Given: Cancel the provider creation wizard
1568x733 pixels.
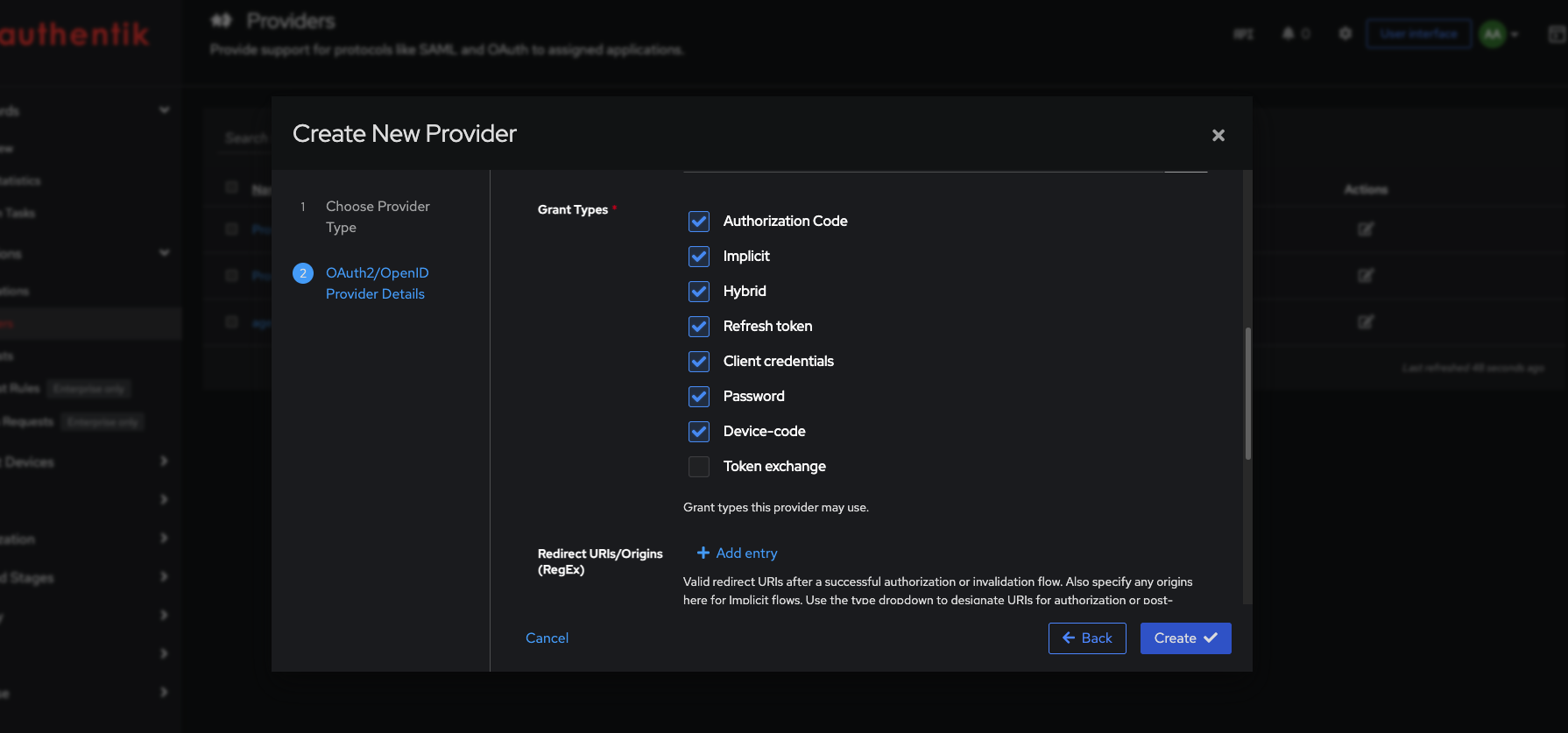Looking at the screenshot, I should (x=547, y=638).
